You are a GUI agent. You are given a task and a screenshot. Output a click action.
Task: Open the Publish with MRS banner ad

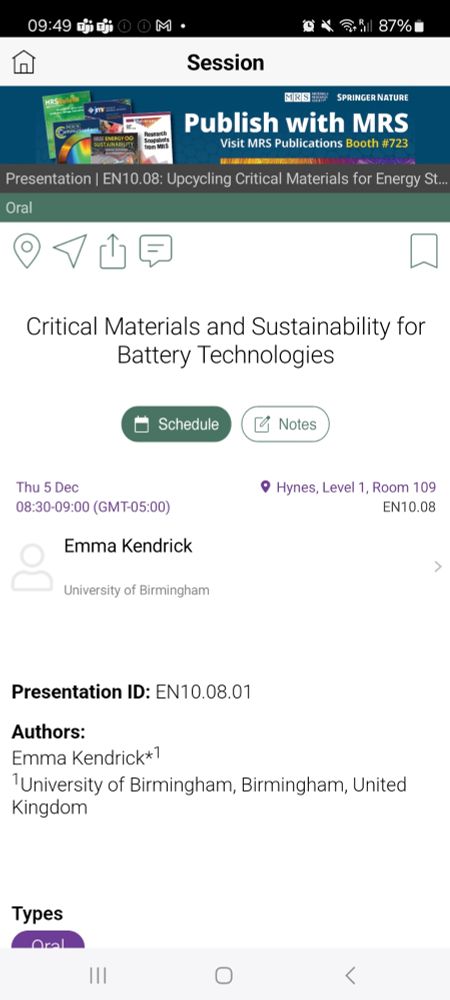tap(225, 126)
